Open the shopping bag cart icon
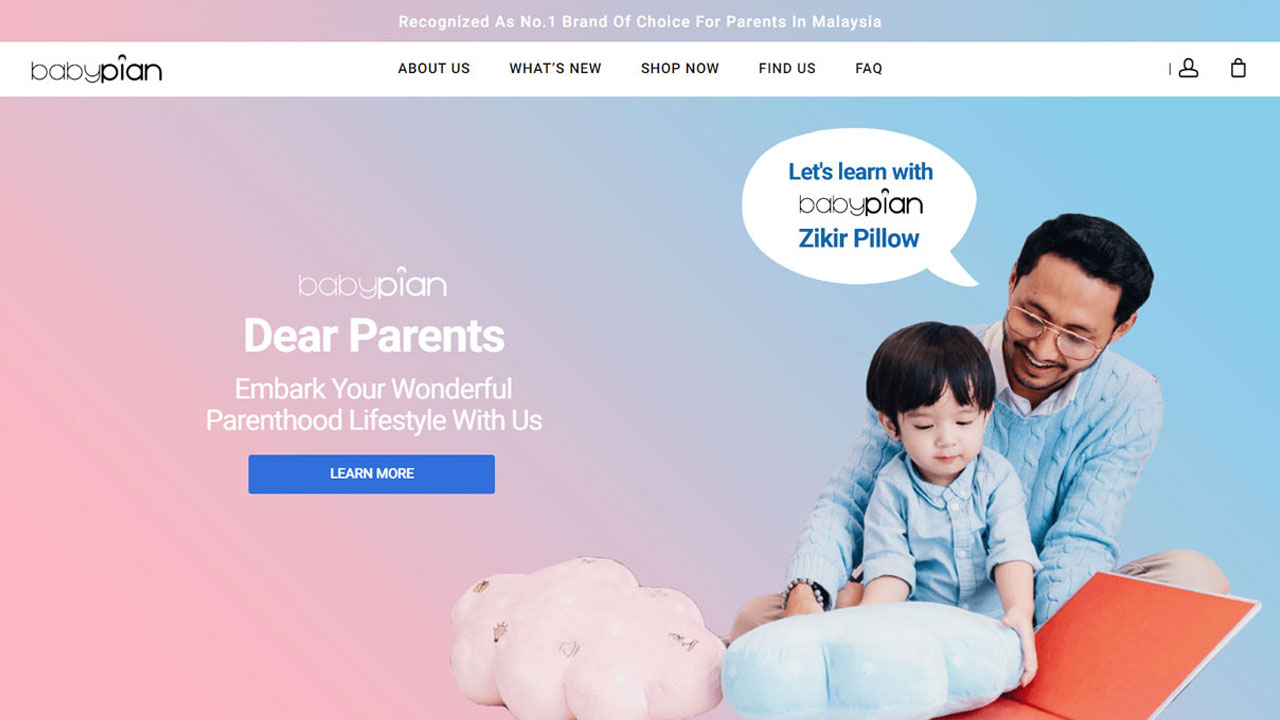The height and width of the screenshot is (720, 1280). pyautogui.click(x=1238, y=68)
